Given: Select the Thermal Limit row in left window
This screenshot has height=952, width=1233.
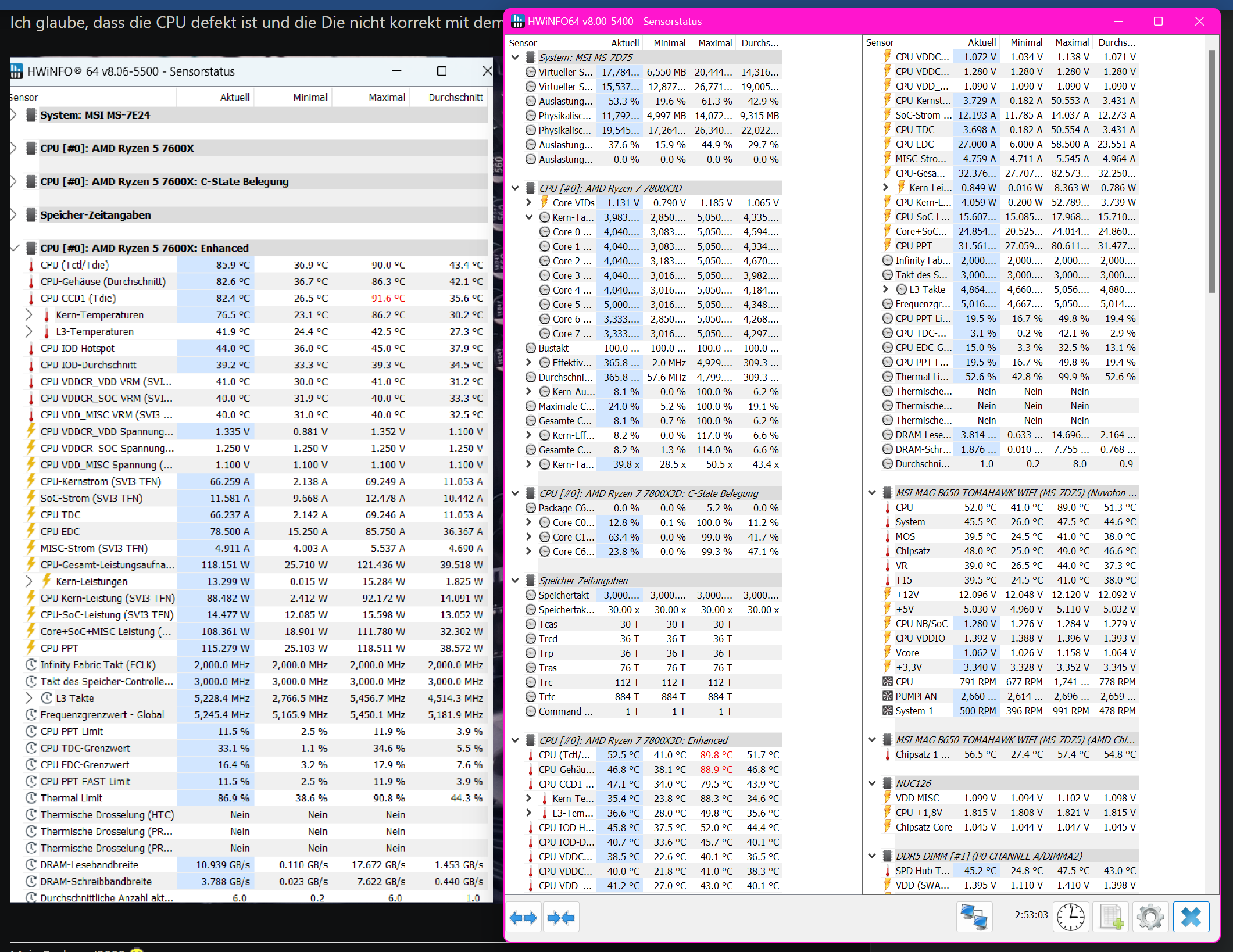Looking at the screenshot, I should (x=71, y=798).
